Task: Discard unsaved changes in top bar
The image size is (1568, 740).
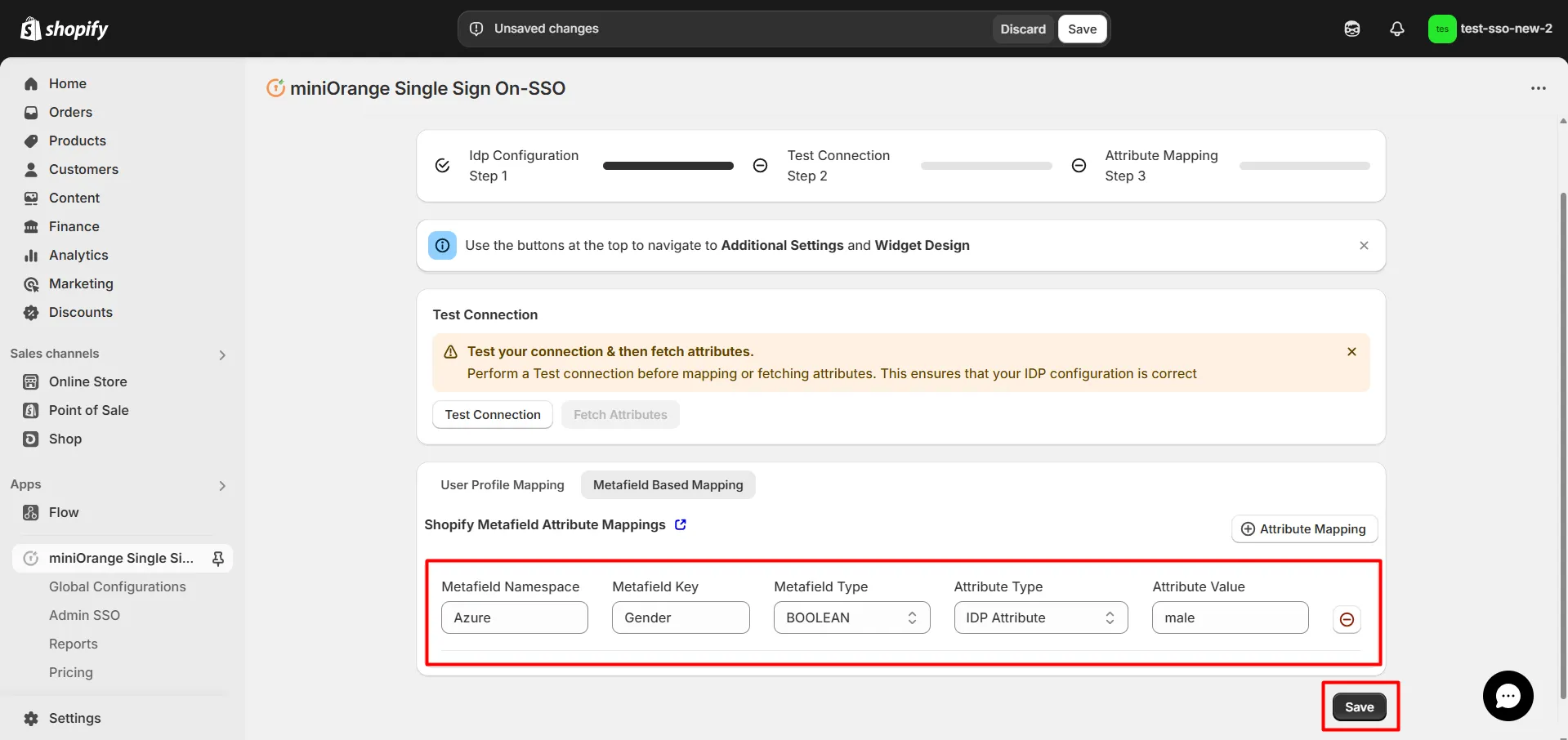Action: [x=1023, y=29]
